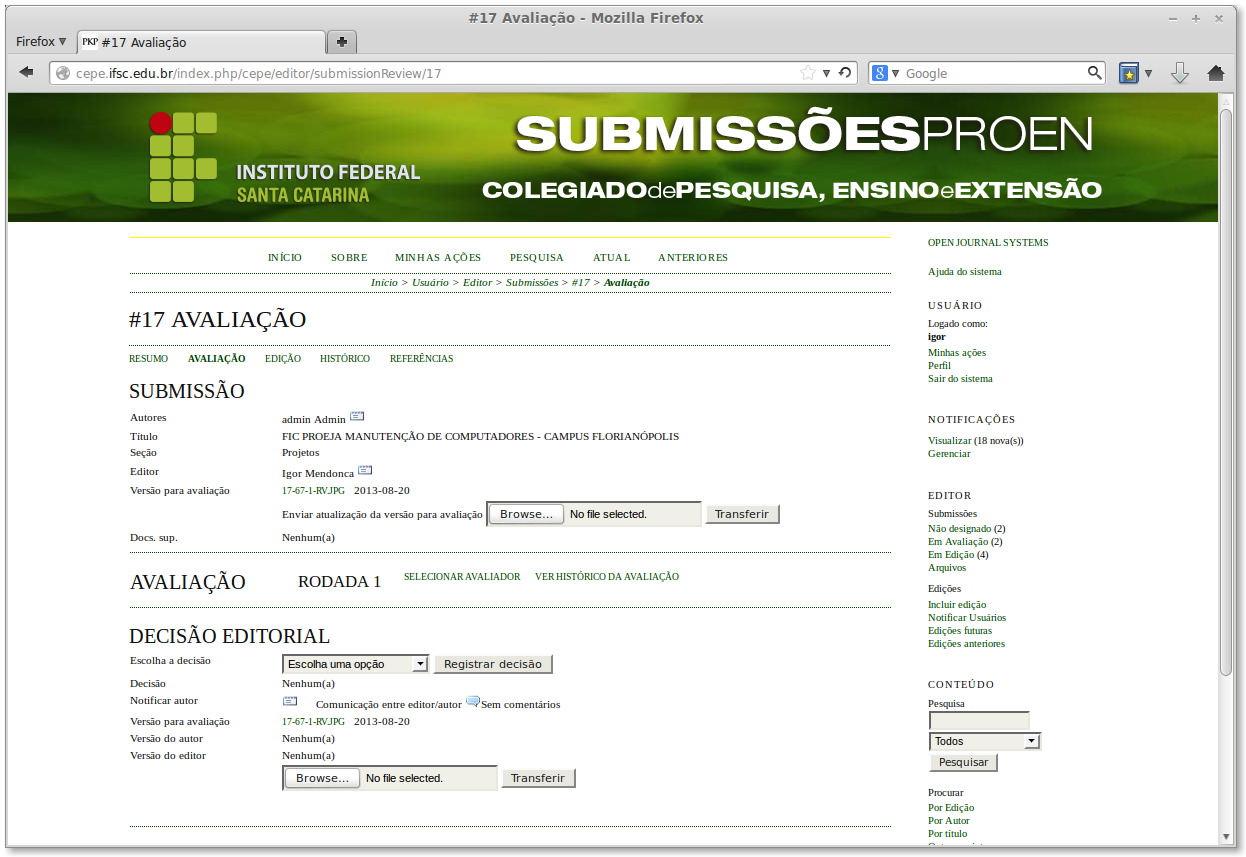Click the vertical page scrollbar
Viewport: 1246px width, 857px height.
[x=1226, y=400]
